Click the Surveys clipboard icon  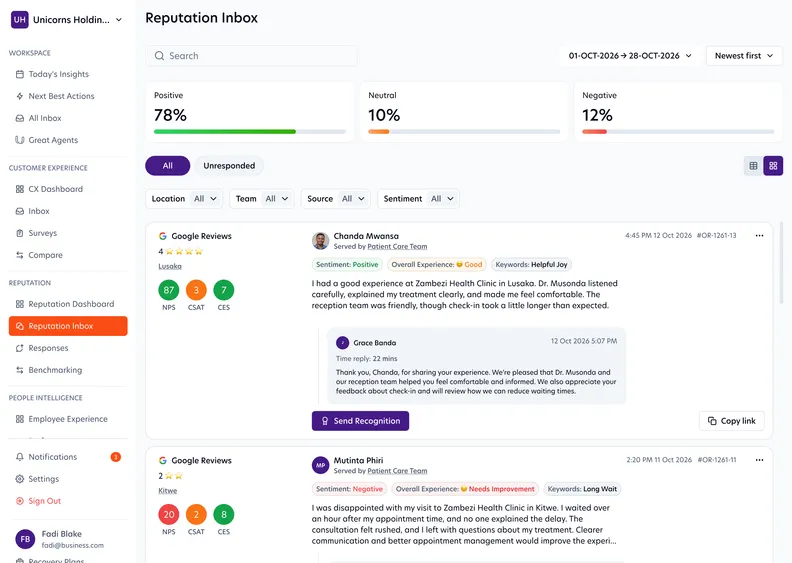20,233
